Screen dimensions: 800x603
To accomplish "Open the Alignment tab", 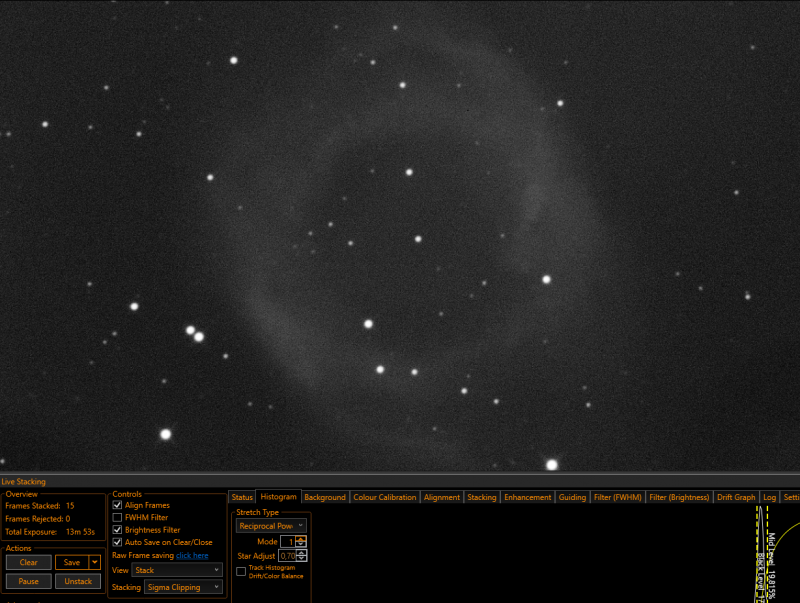I will pyautogui.click(x=442, y=497).
